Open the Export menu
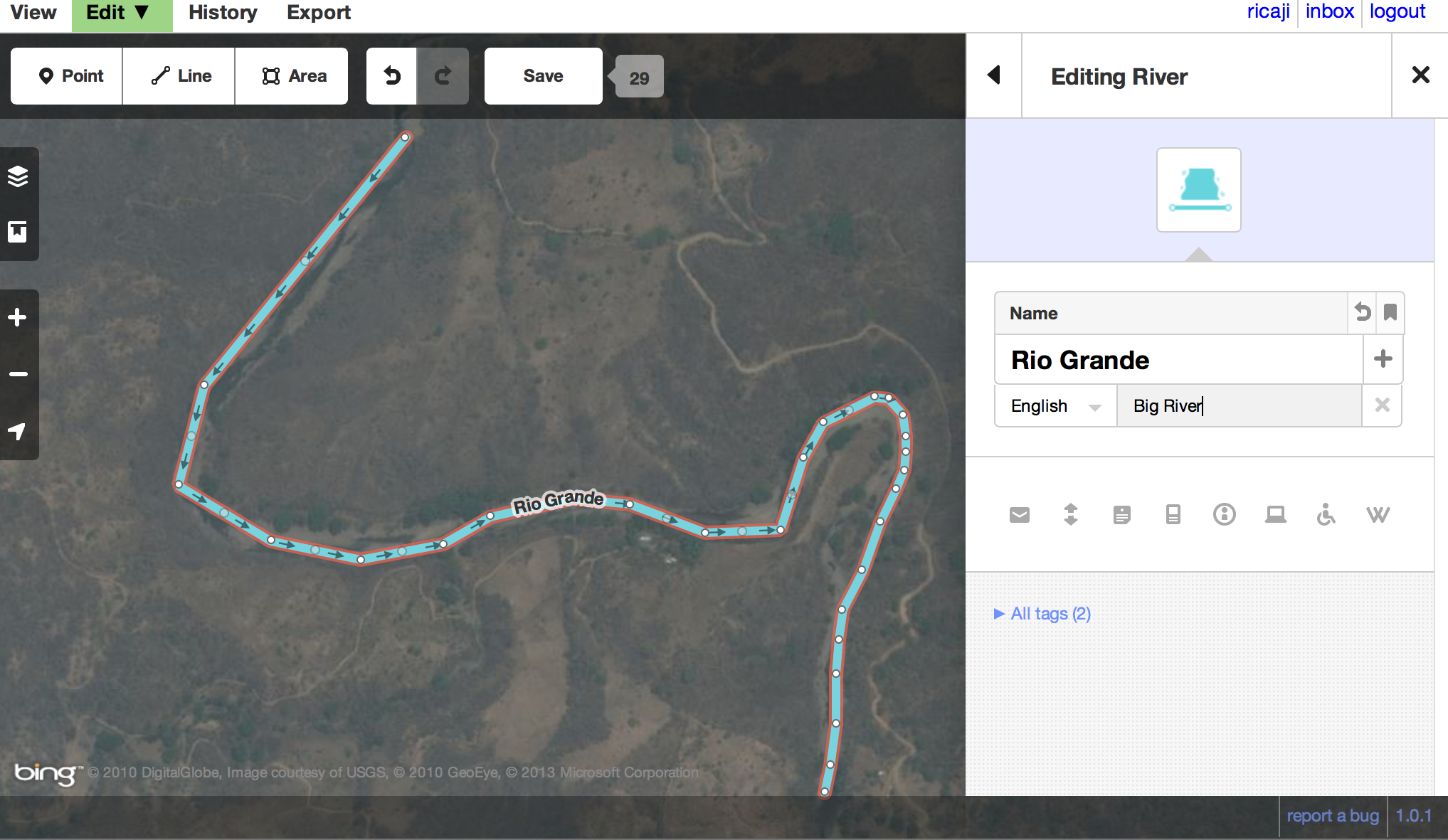Image resolution: width=1448 pixels, height=840 pixels. click(318, 12)
